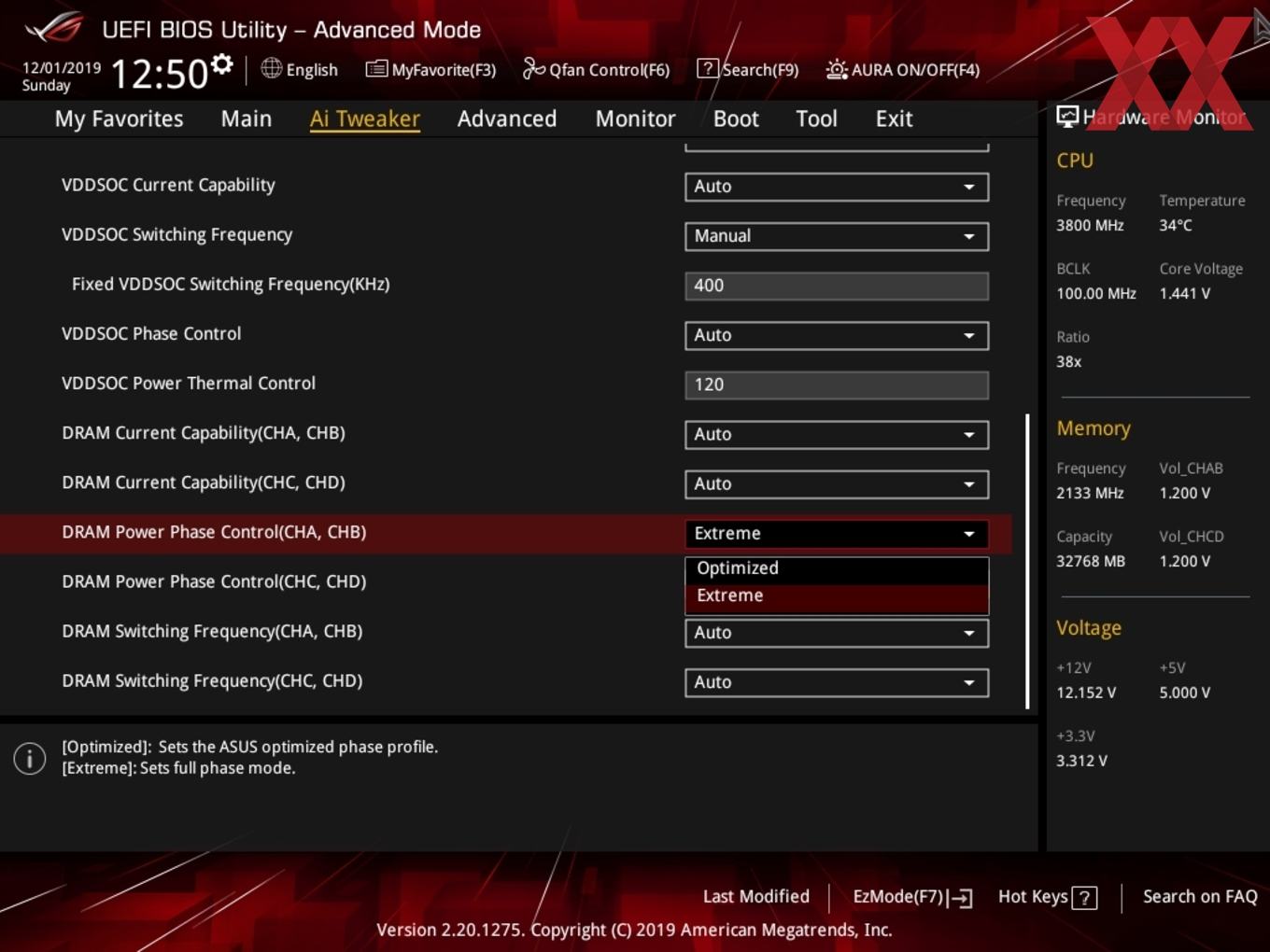Expand VDDSOC Phase Control dropdown

coord(837,335)
